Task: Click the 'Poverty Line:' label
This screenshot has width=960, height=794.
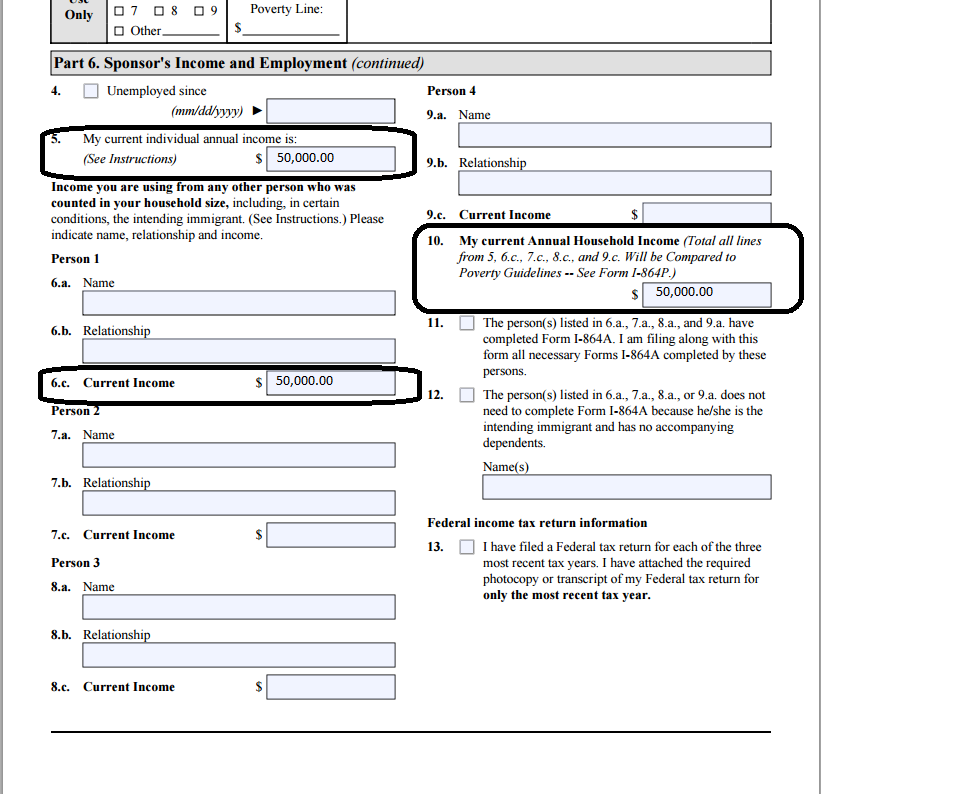Action: [x=287, y=9]
